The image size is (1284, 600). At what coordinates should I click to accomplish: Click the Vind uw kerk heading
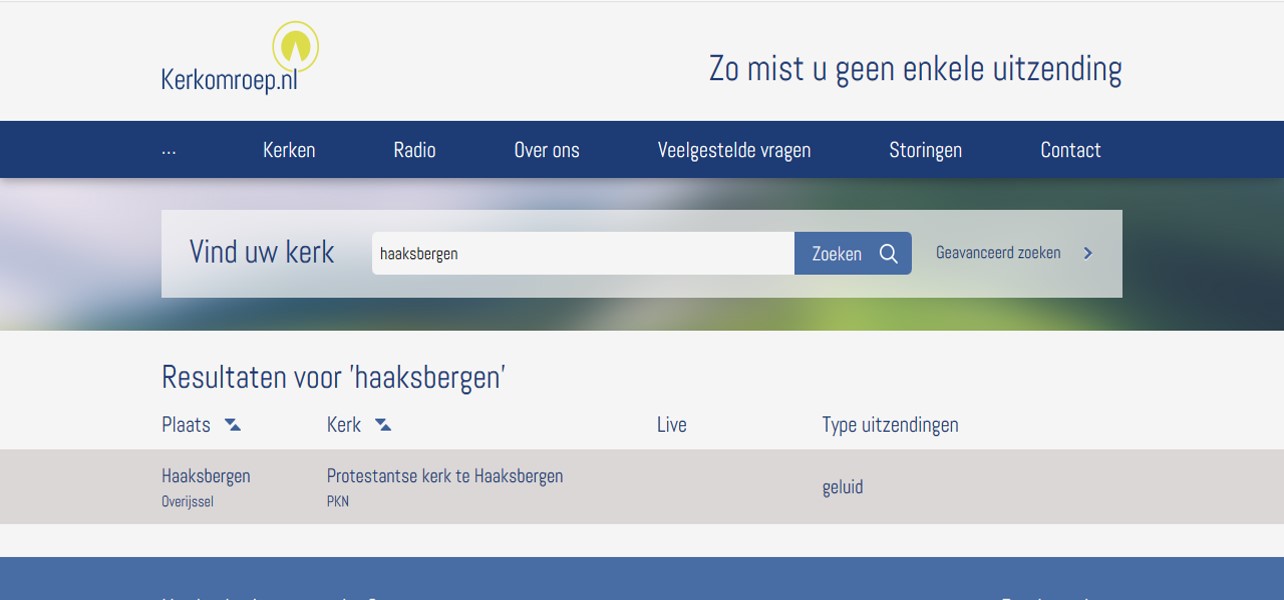coord(262,252)
